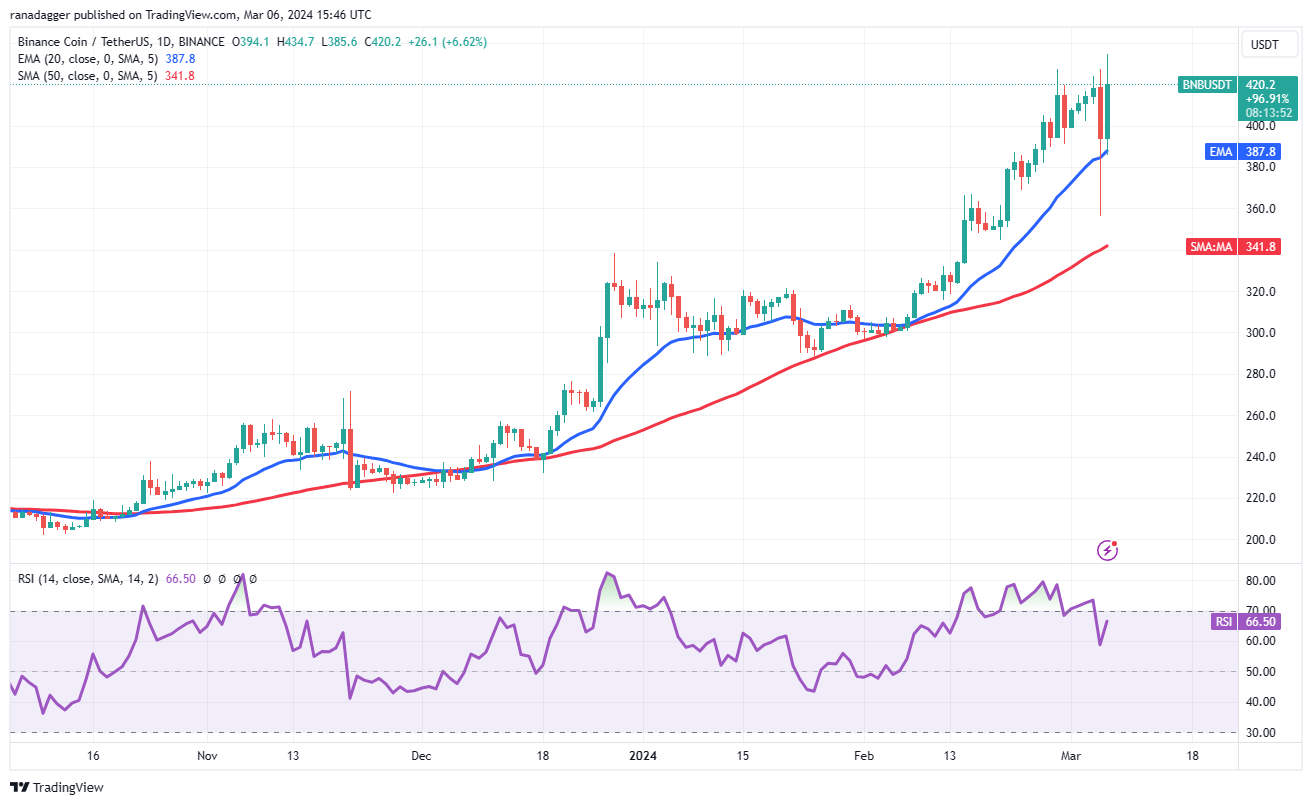Click the blue EMA price scale label
The width and height of the screenshot is (1312, 805).
click(x=1221, y=152)
